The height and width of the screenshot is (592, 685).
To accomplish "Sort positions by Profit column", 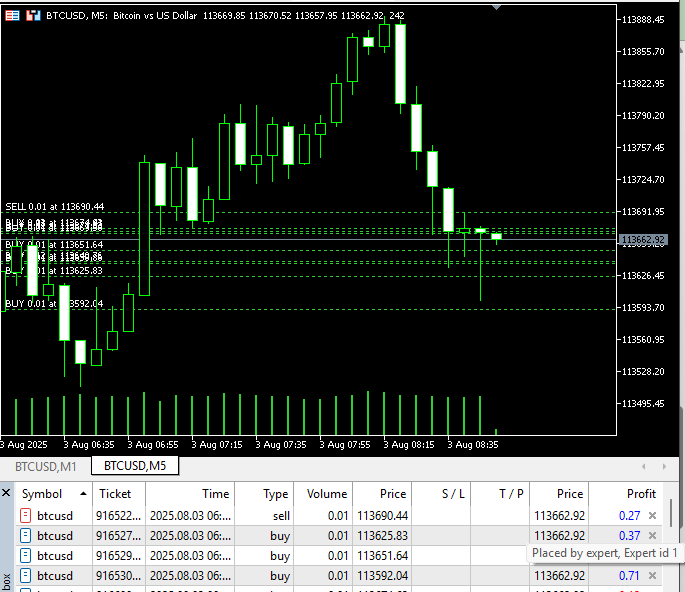I will [x=626, y=494].
